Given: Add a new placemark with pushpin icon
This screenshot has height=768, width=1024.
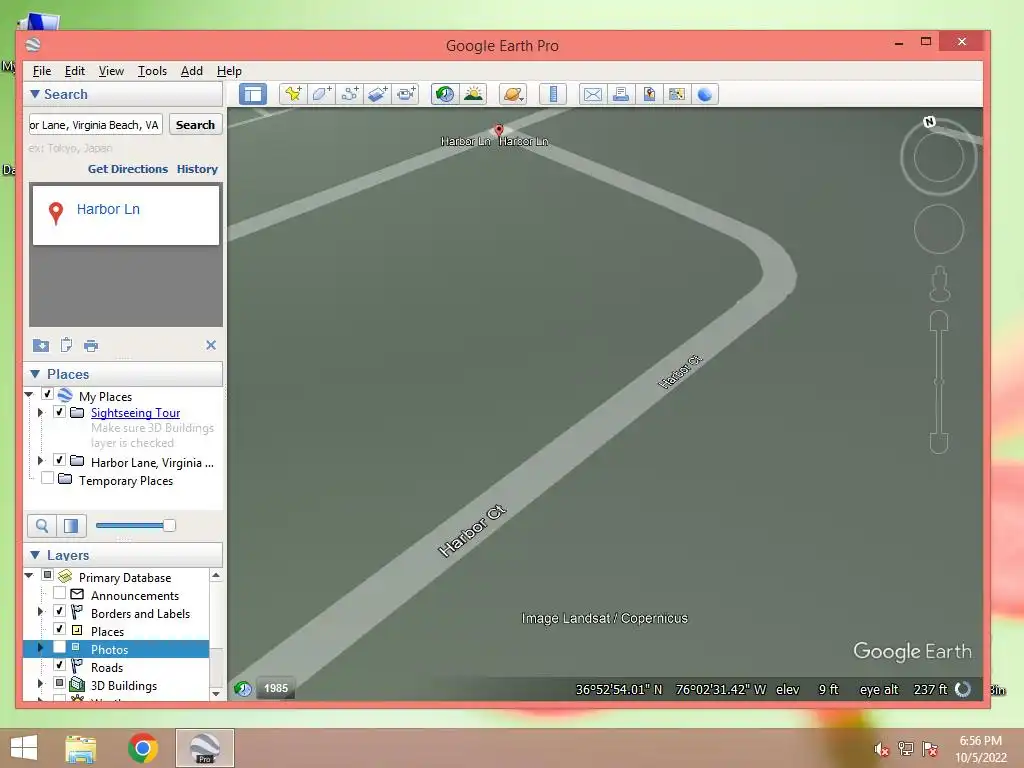Looking at the screenshot, I should click(x=293, y=94).
